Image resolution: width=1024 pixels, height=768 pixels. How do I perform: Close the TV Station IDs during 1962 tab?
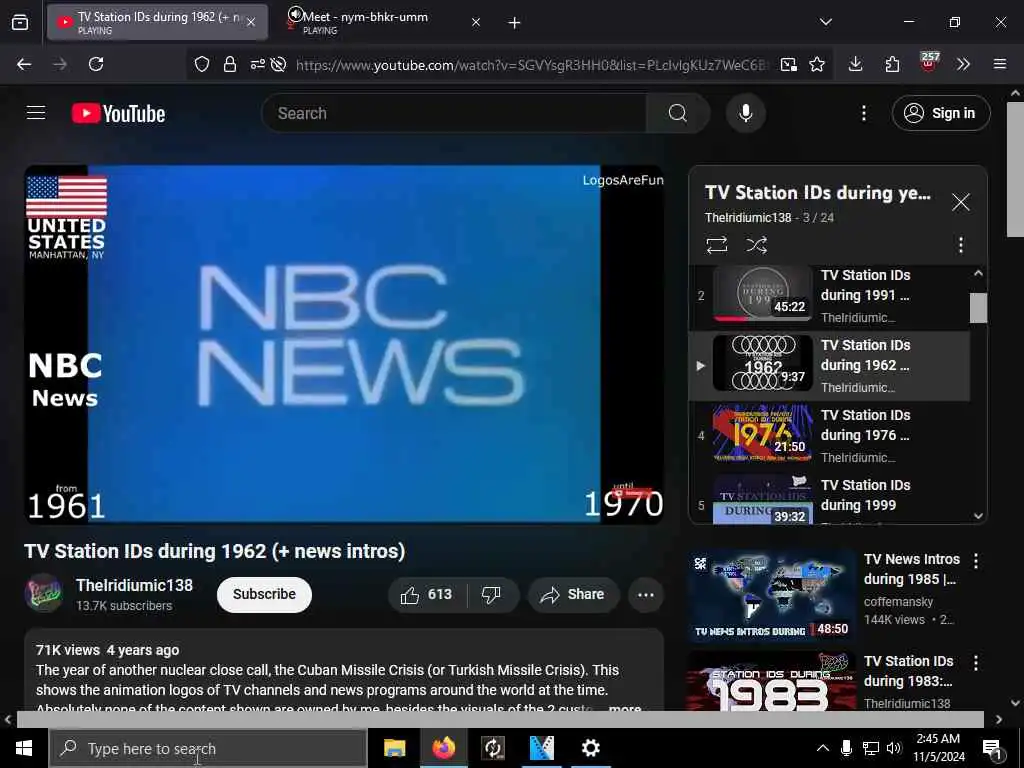click(251, 23)
